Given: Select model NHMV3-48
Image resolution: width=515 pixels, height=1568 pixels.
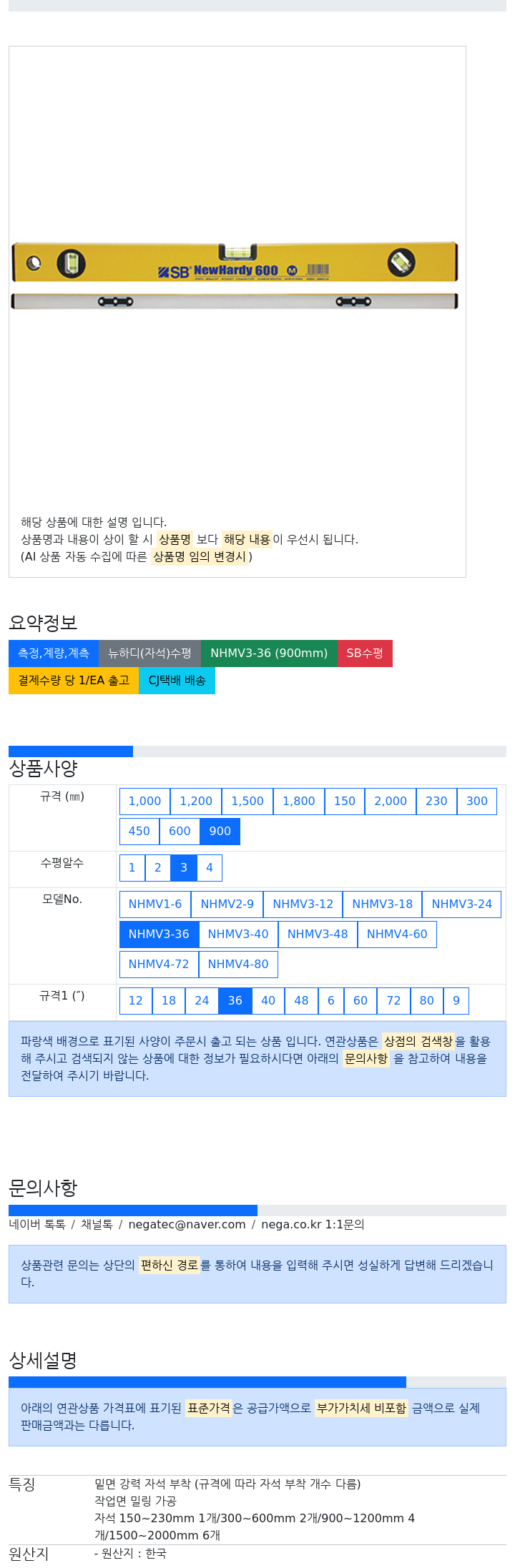Looking at the screenshot, I should coord(318,934).
